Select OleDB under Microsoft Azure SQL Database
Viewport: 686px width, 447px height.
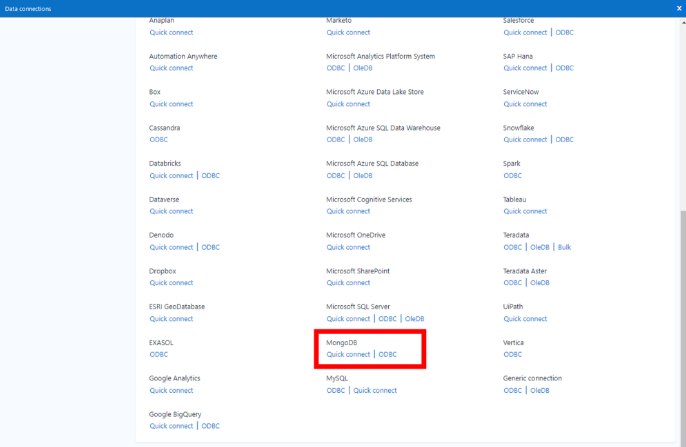(363, 175)
